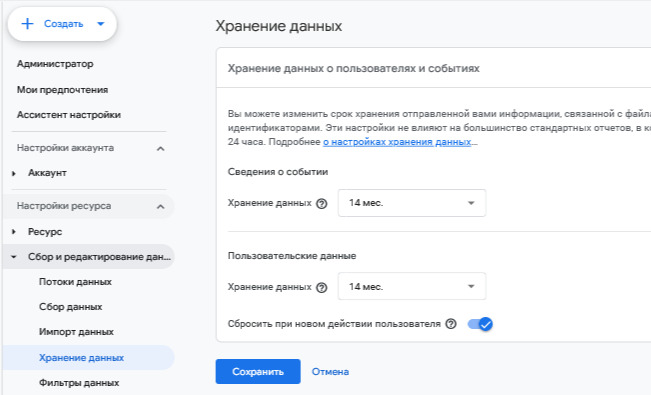
Task: Select Импорт данных in sidebar
Action: tap(76, 332)
